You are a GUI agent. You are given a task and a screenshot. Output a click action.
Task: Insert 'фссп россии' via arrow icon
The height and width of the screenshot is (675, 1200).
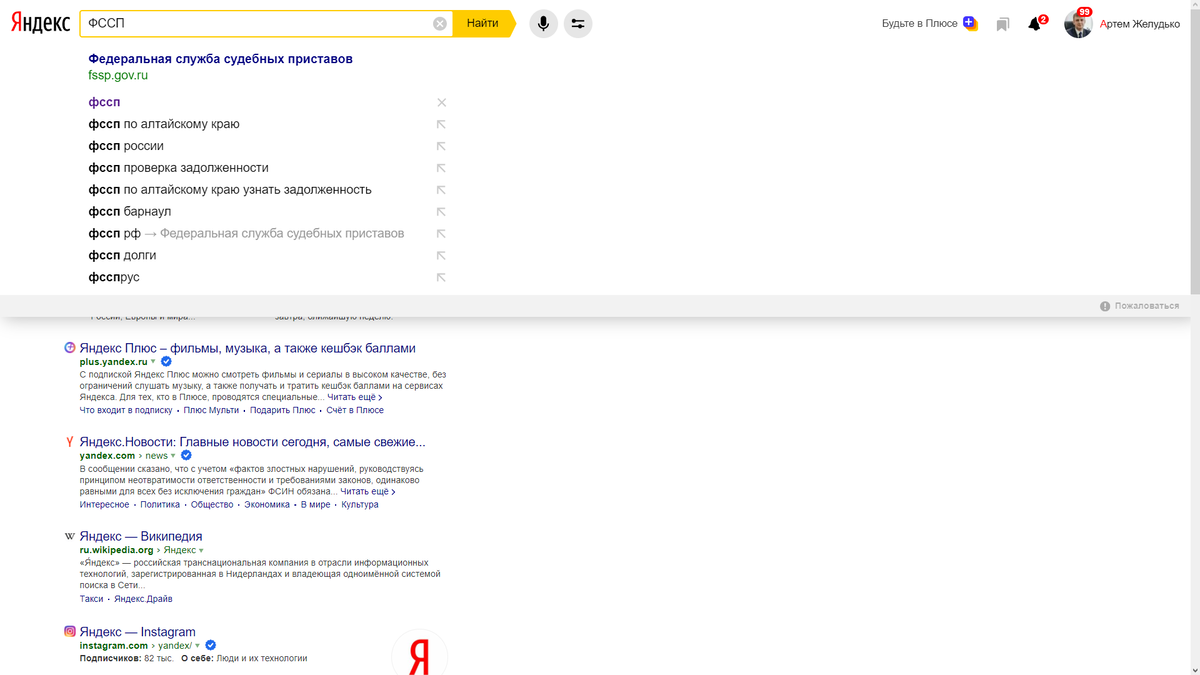click(441, 146)
